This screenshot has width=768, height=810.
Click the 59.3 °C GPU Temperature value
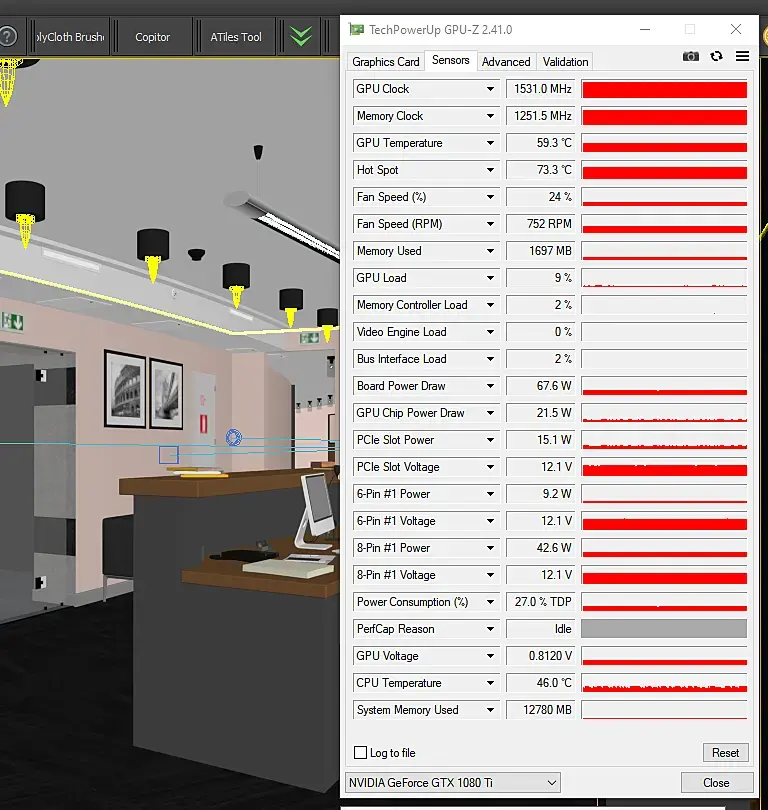(540, 143)
